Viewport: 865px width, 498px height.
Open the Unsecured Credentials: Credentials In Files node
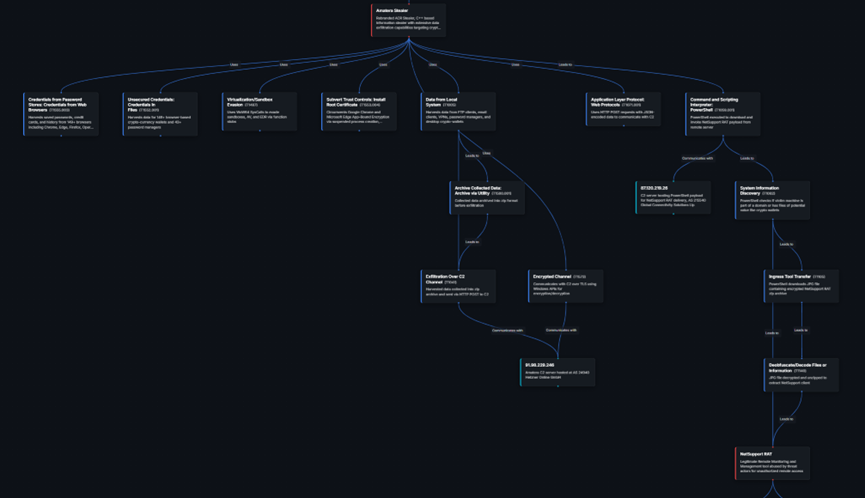[x=160, y=114]
